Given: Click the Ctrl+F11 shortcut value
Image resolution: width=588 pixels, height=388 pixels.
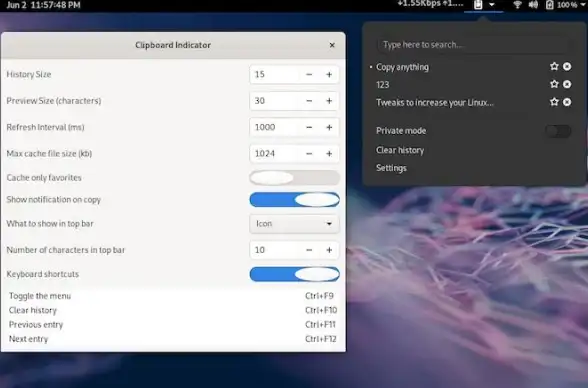Looking at the screenshot, I should pos(320,324).
